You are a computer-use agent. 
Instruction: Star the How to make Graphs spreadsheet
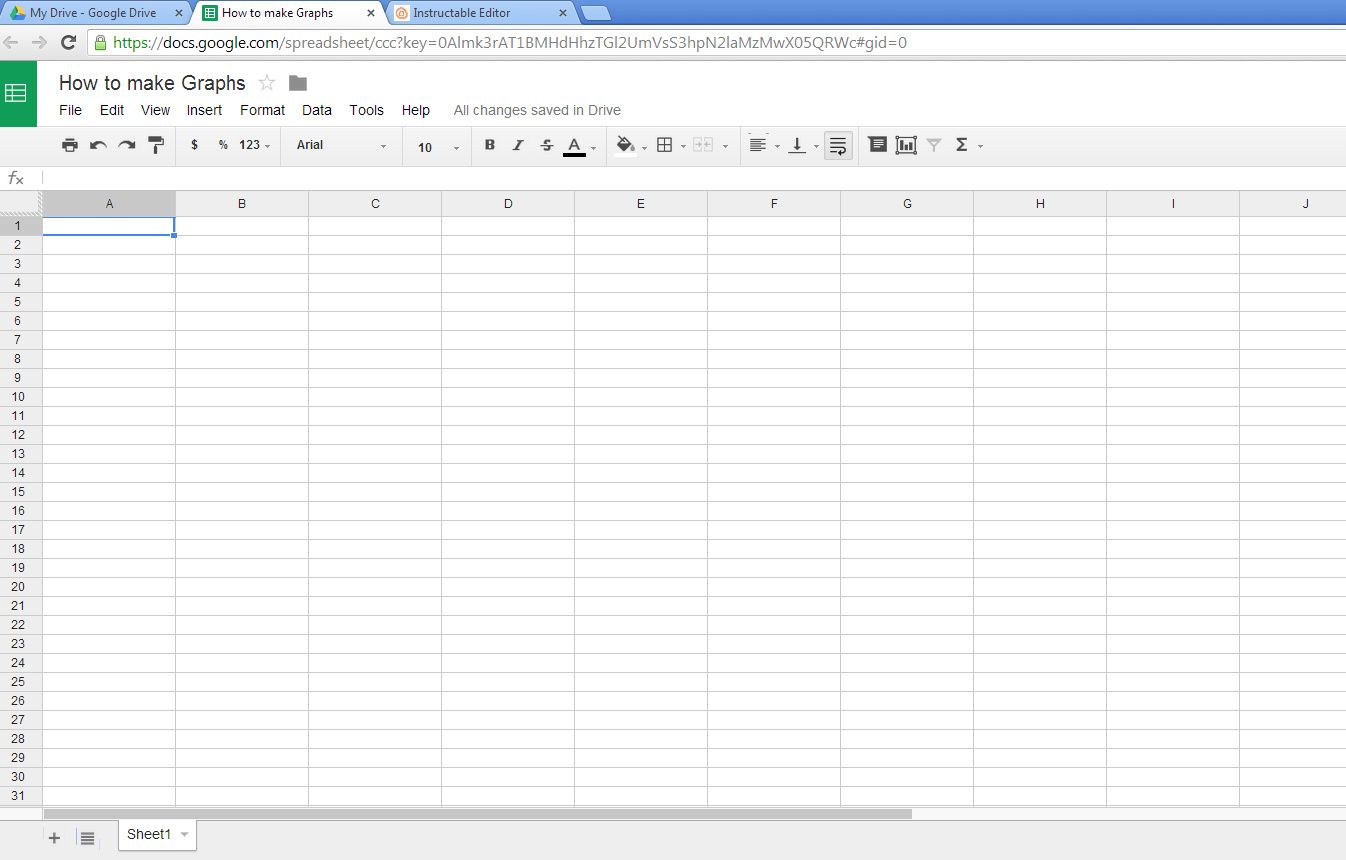click(266, 83)
